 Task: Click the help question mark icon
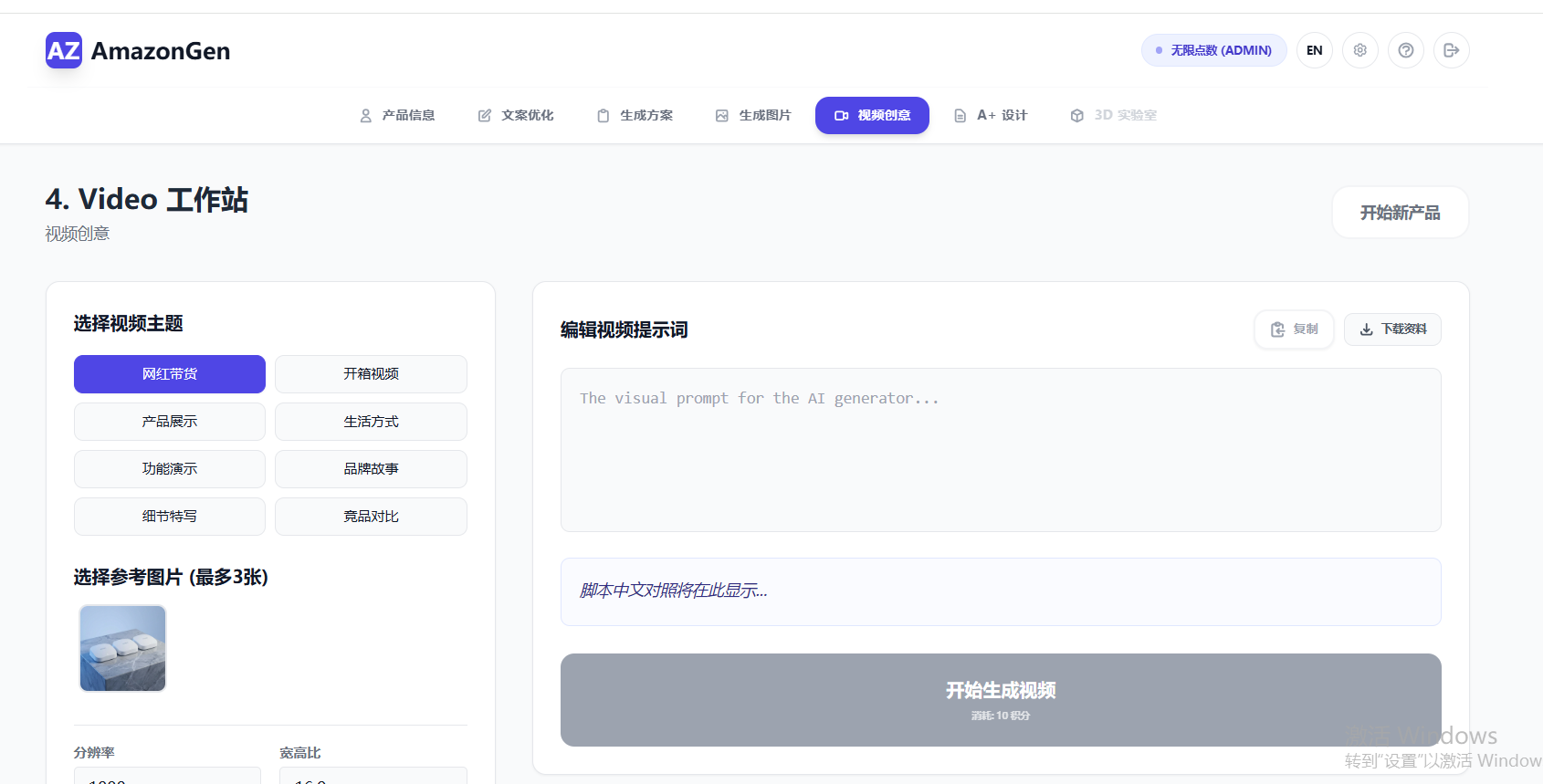(x=1405, y=50)
